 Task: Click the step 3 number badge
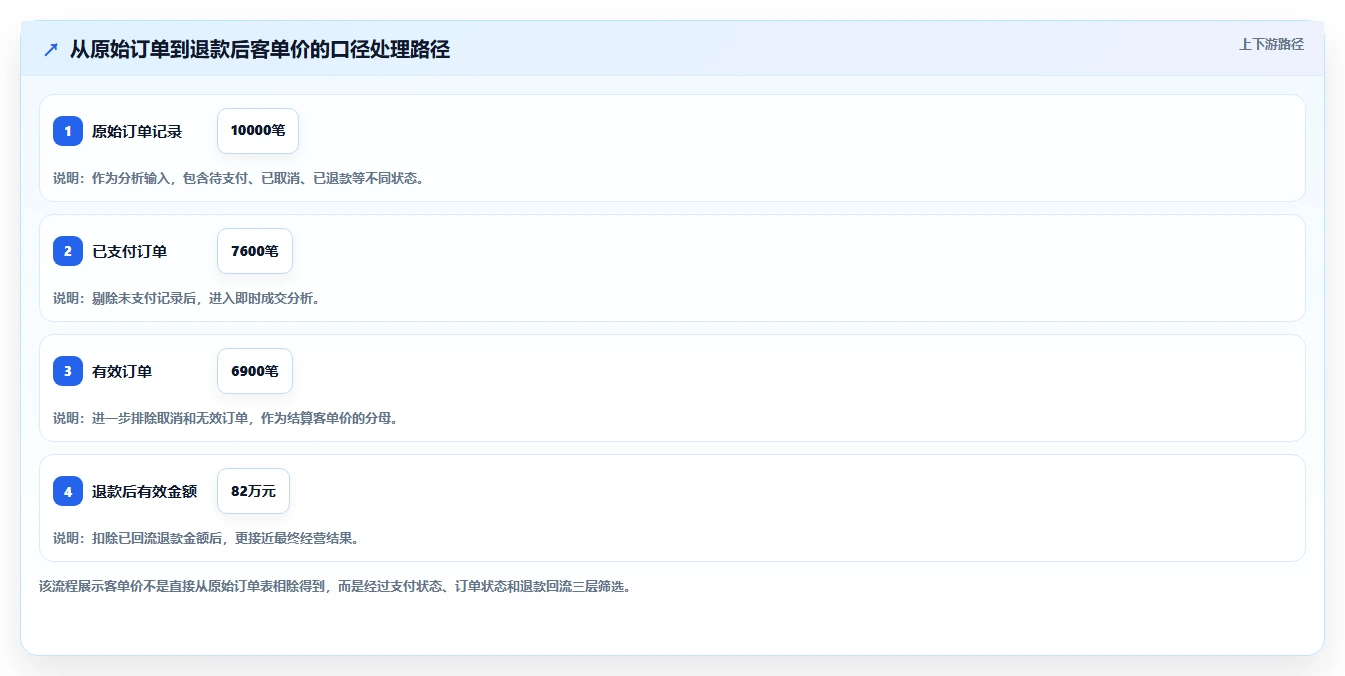tap(68, 371)
